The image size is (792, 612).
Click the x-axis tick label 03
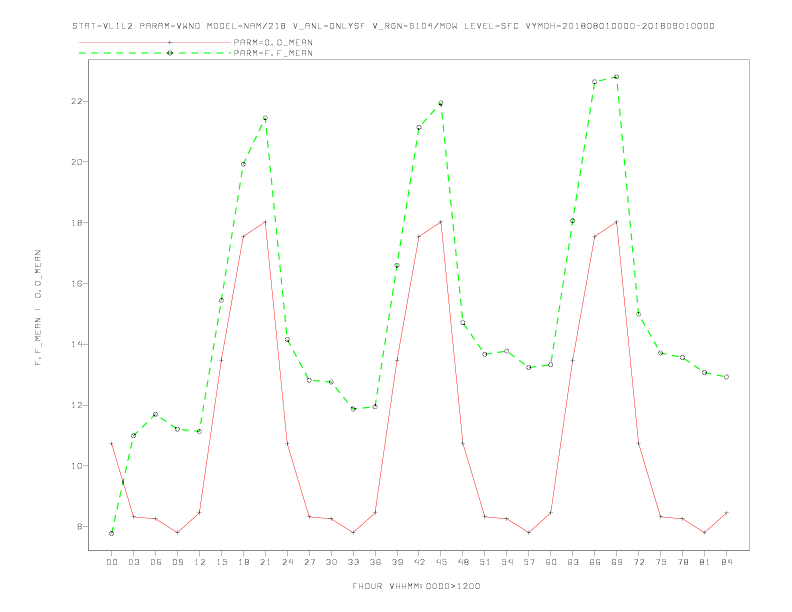point(133,562)
